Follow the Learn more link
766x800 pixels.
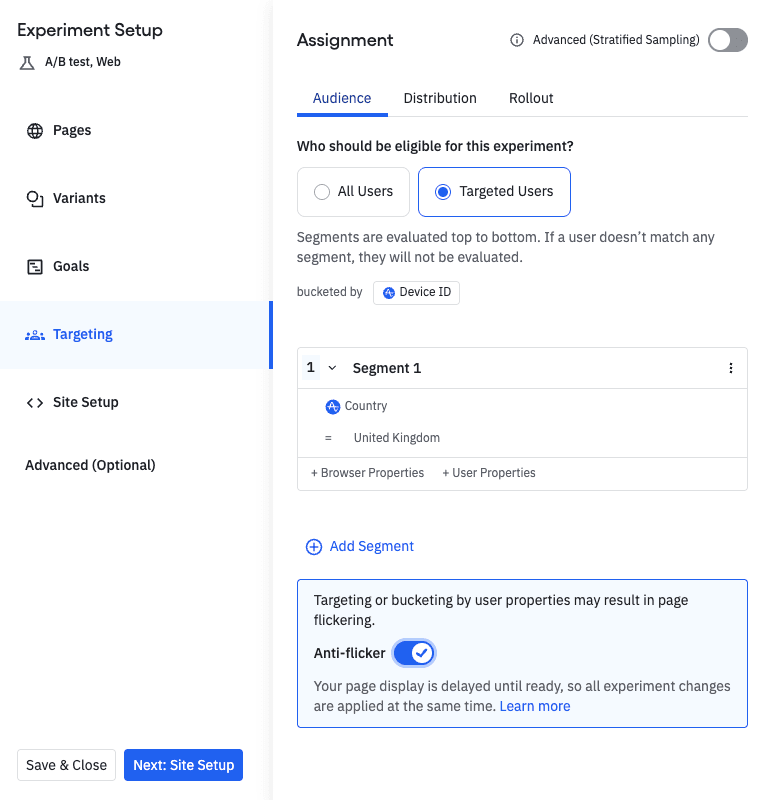(x=535, y=706)
